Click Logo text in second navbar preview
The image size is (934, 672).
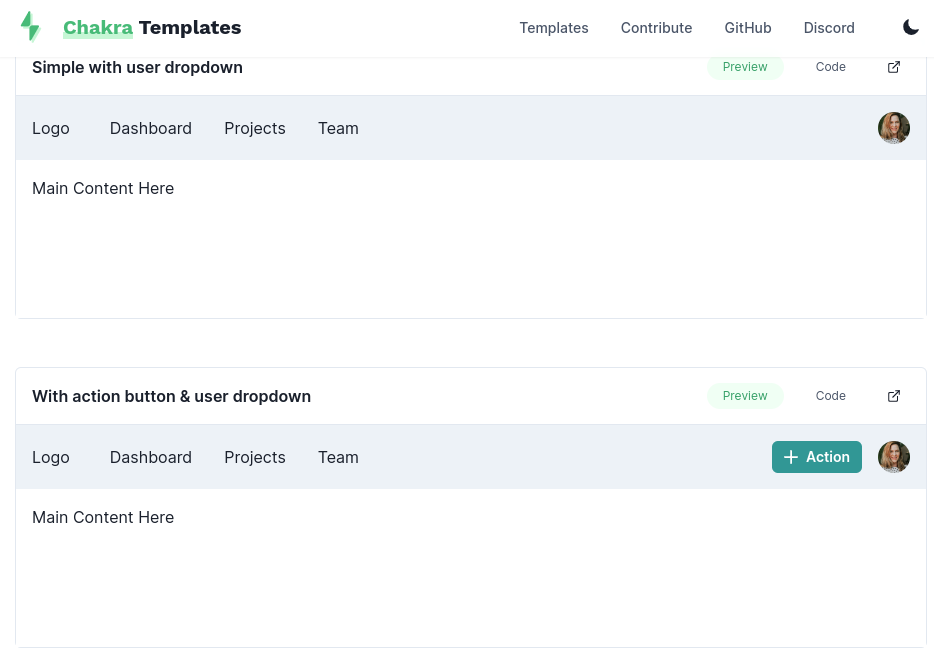[x=51, y=457]
